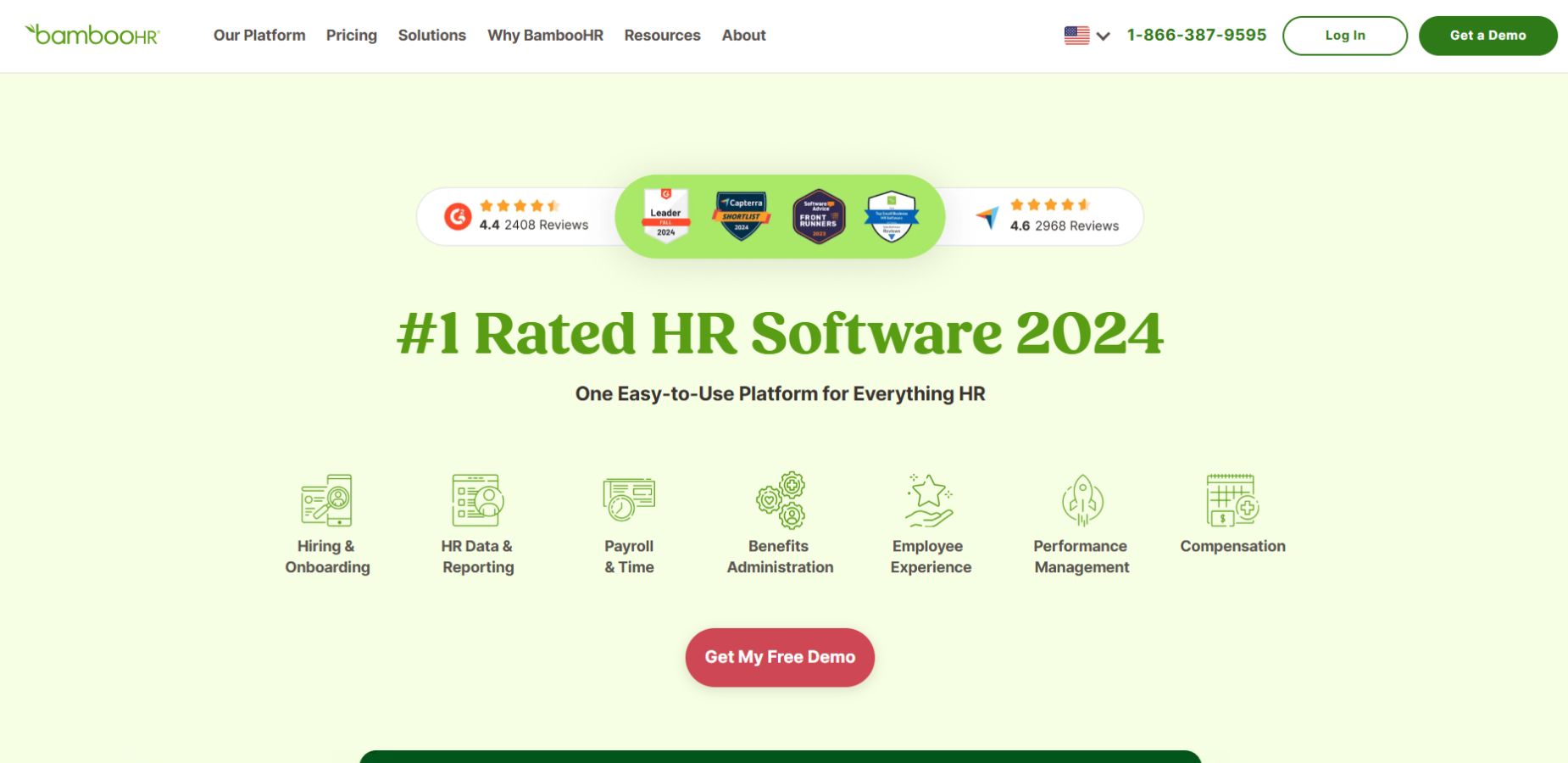This screenshot has height=763, width=1568.
Task: Click the Capterra rating stars
Action: click(1050, 204)
